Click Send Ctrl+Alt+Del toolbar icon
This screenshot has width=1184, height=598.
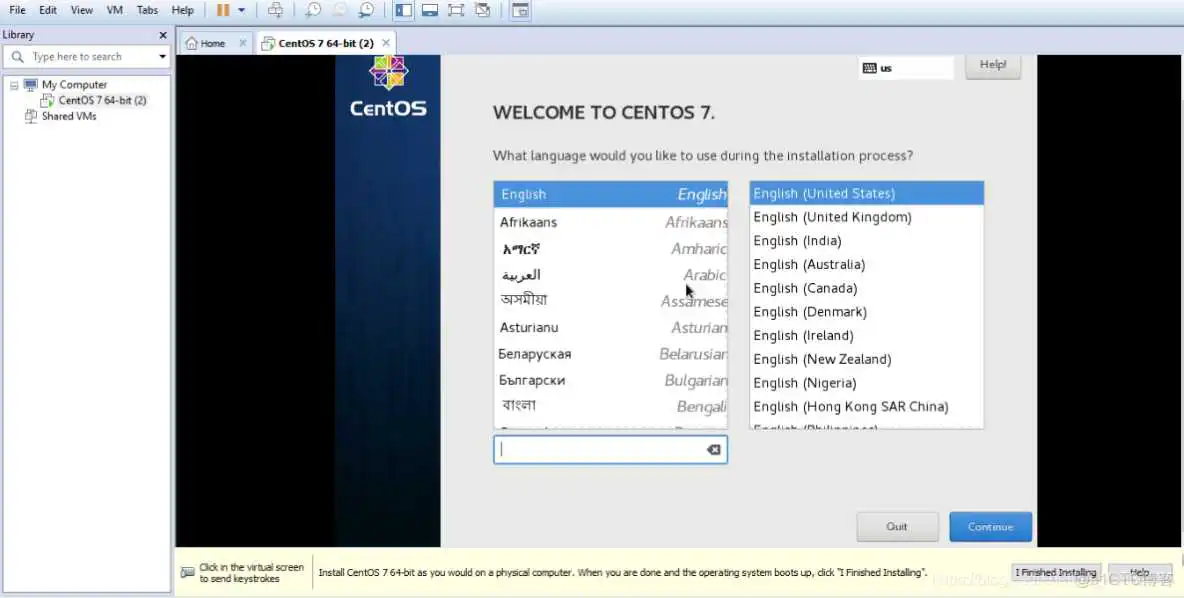click(x=275, y=10)
